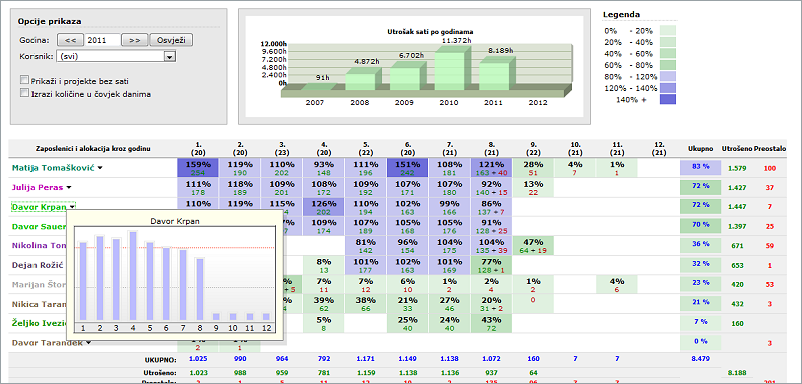Open the Julija Peras employee link
The width and height of the screenshot is (802, 384).
click(37, 188)
